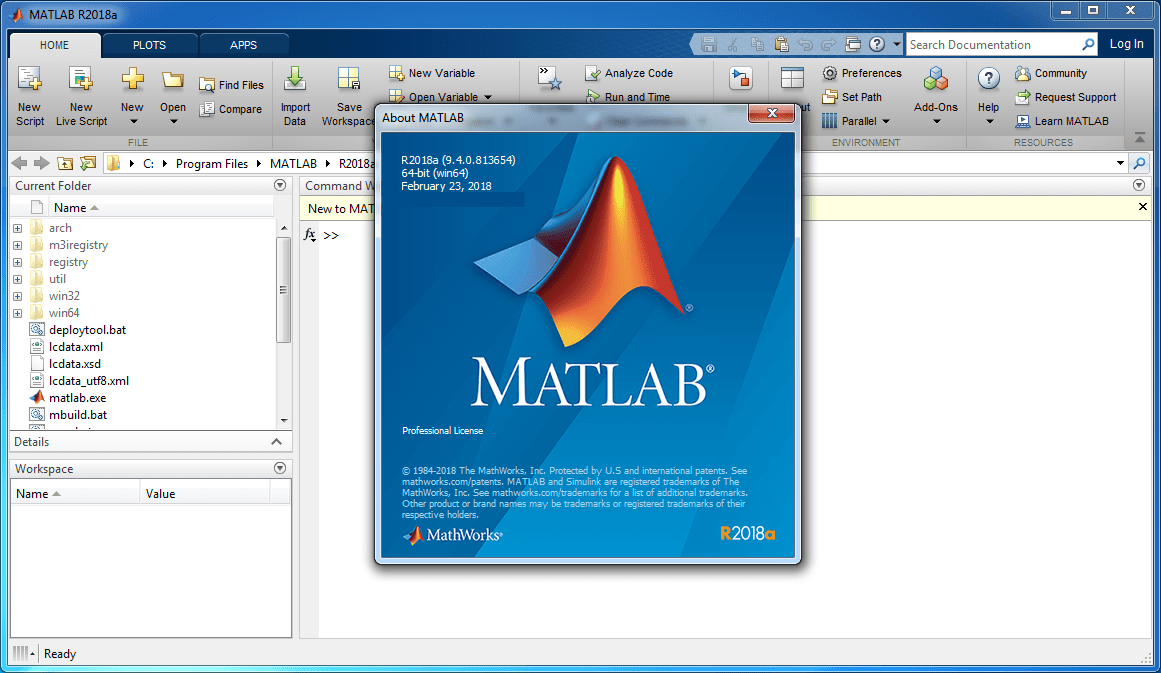Click Request Support
The width and height of the screenshot is (1161, 673).
tap(1065, 97)
